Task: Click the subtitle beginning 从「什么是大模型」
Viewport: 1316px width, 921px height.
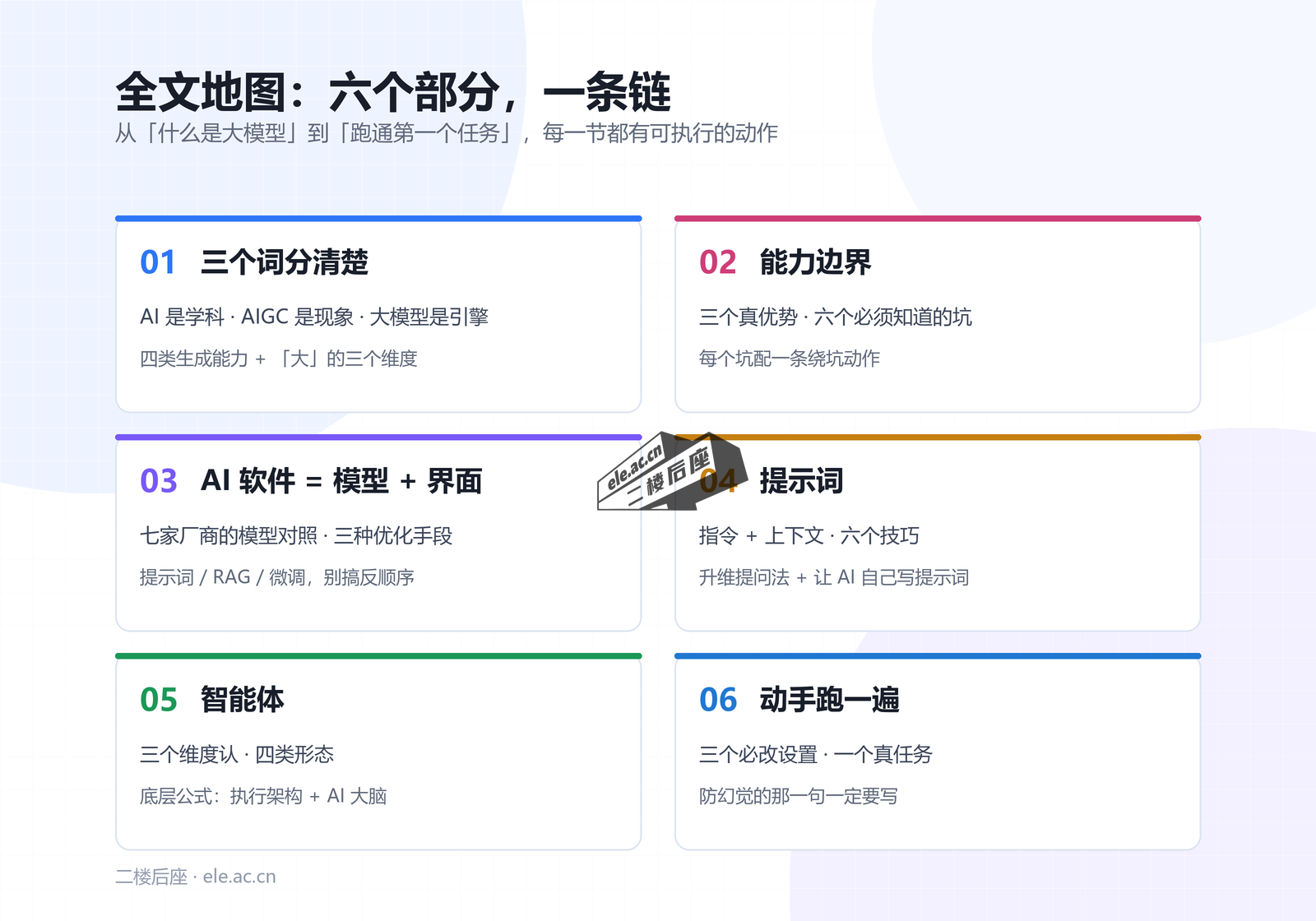Action: tap(447, 133)
